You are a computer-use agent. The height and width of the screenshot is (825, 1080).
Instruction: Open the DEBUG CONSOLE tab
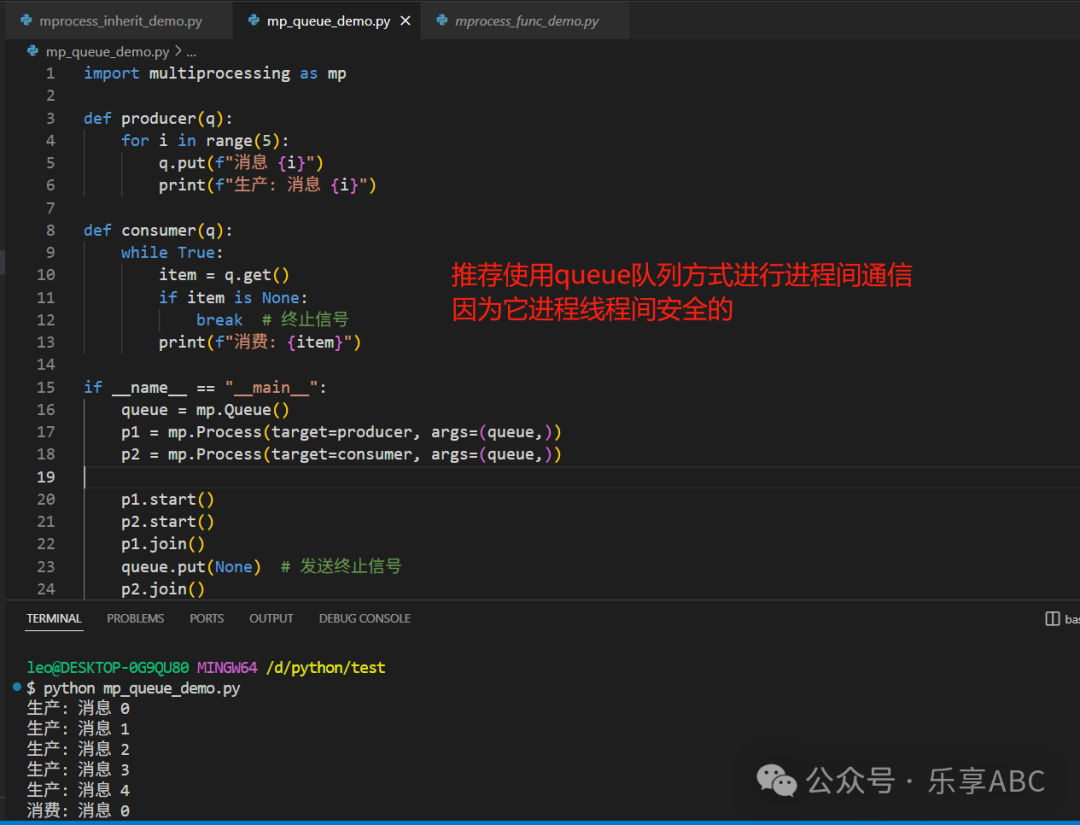[364, 618]
